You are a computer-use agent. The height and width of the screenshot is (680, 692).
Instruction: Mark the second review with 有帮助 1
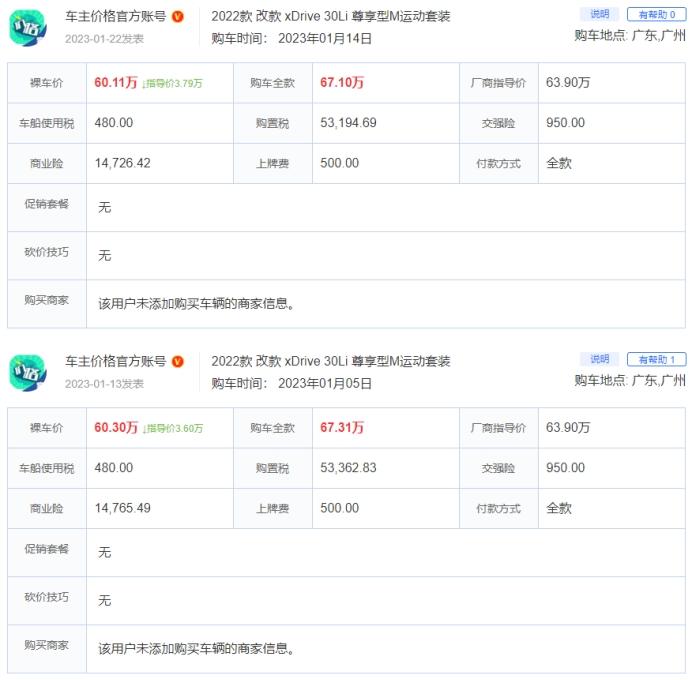(656, 359)
